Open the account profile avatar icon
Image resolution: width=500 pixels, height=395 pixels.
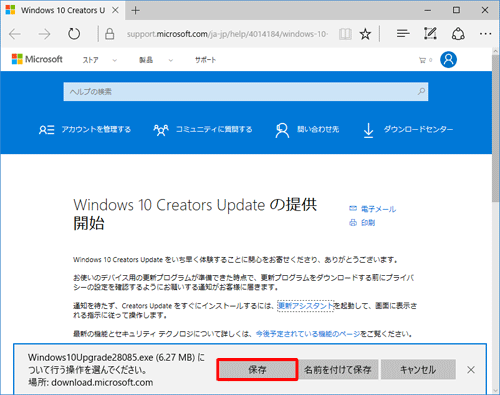[448, 60]
